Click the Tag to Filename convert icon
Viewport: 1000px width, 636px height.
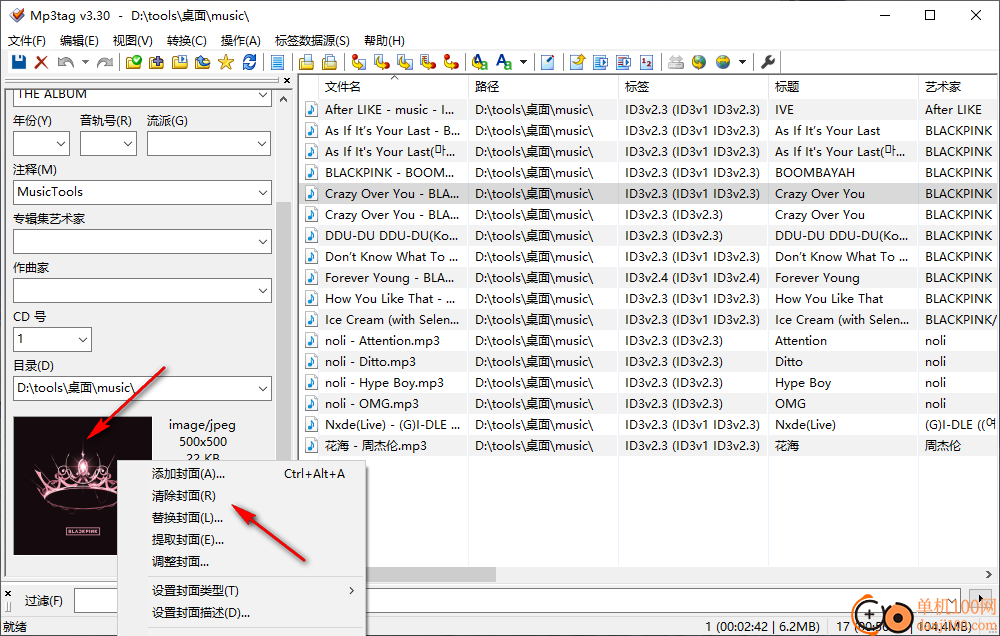click(x=358, y=62)
